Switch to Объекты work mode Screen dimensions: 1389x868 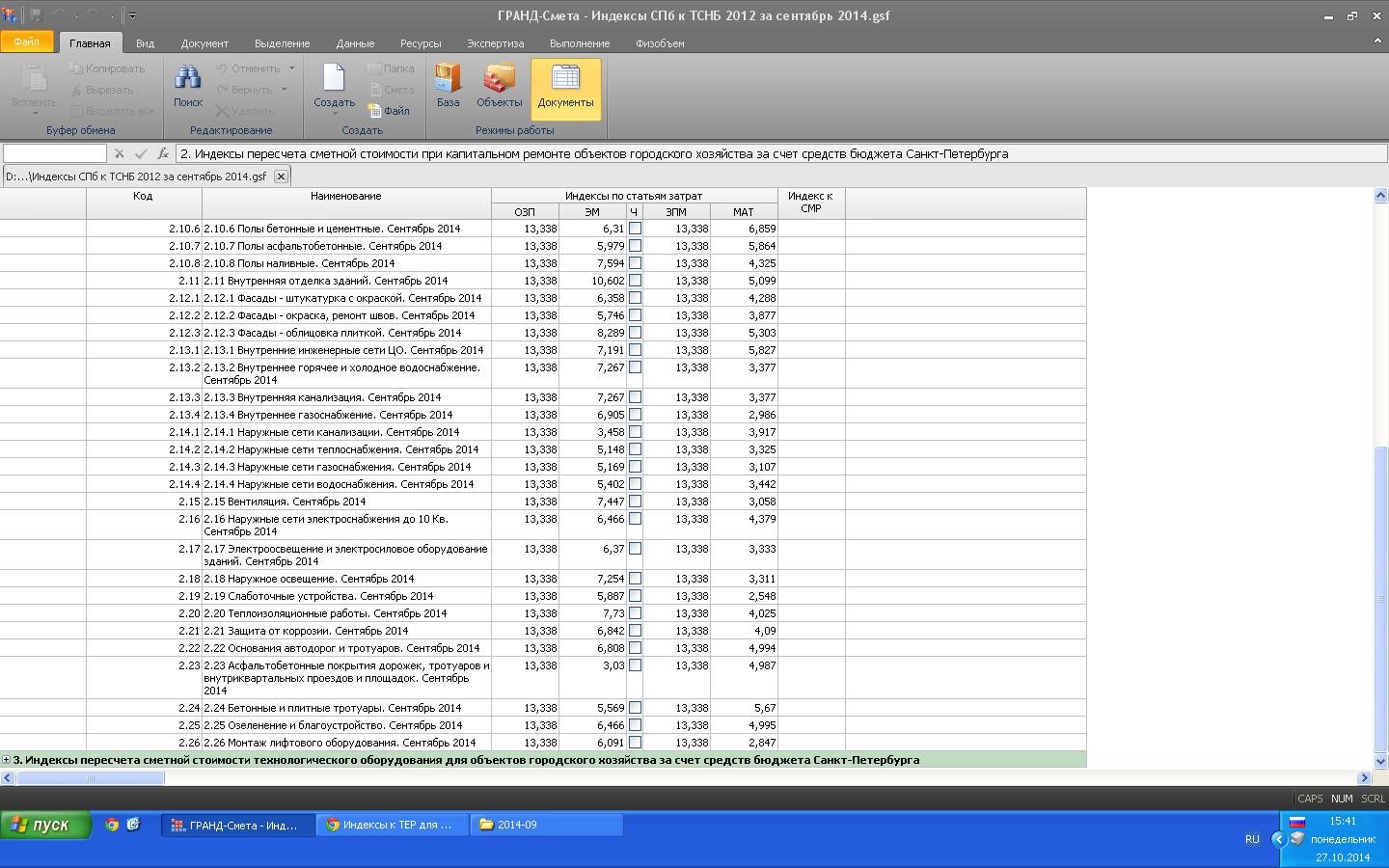pyautogui.click(x=499, y=87)
